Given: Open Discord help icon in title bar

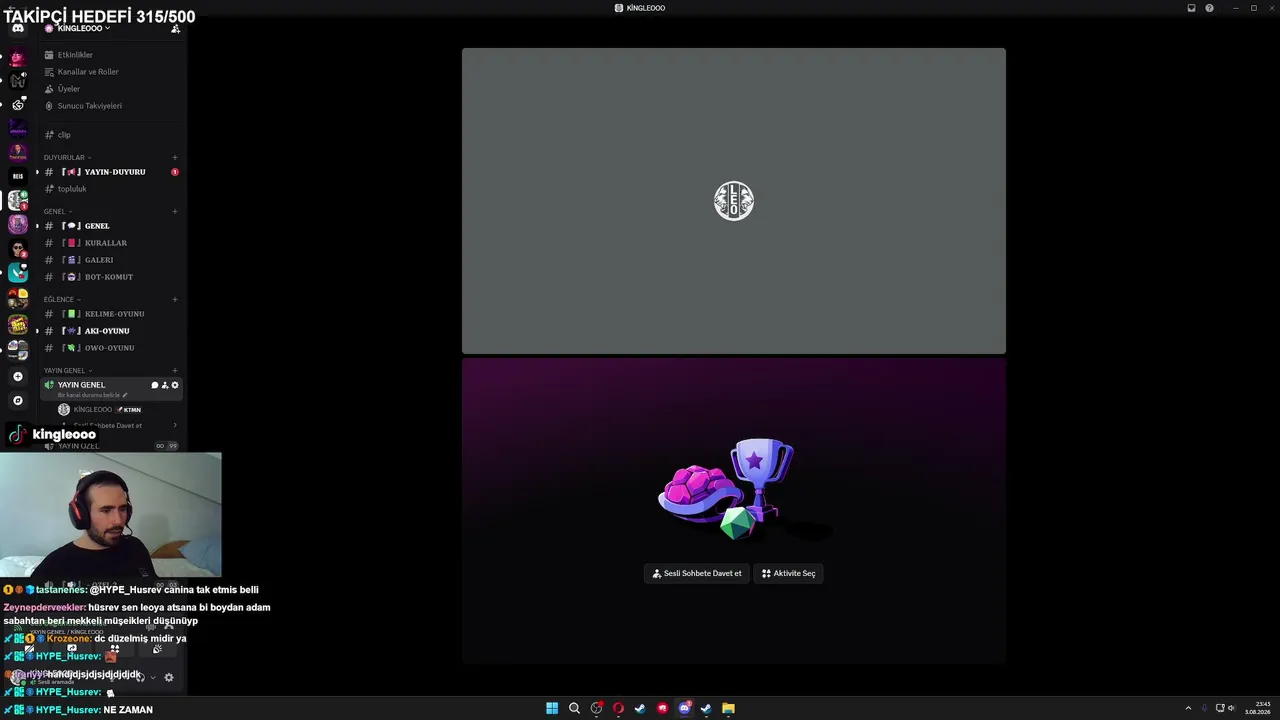Looking at the screenshot, I should (1209, 8).
